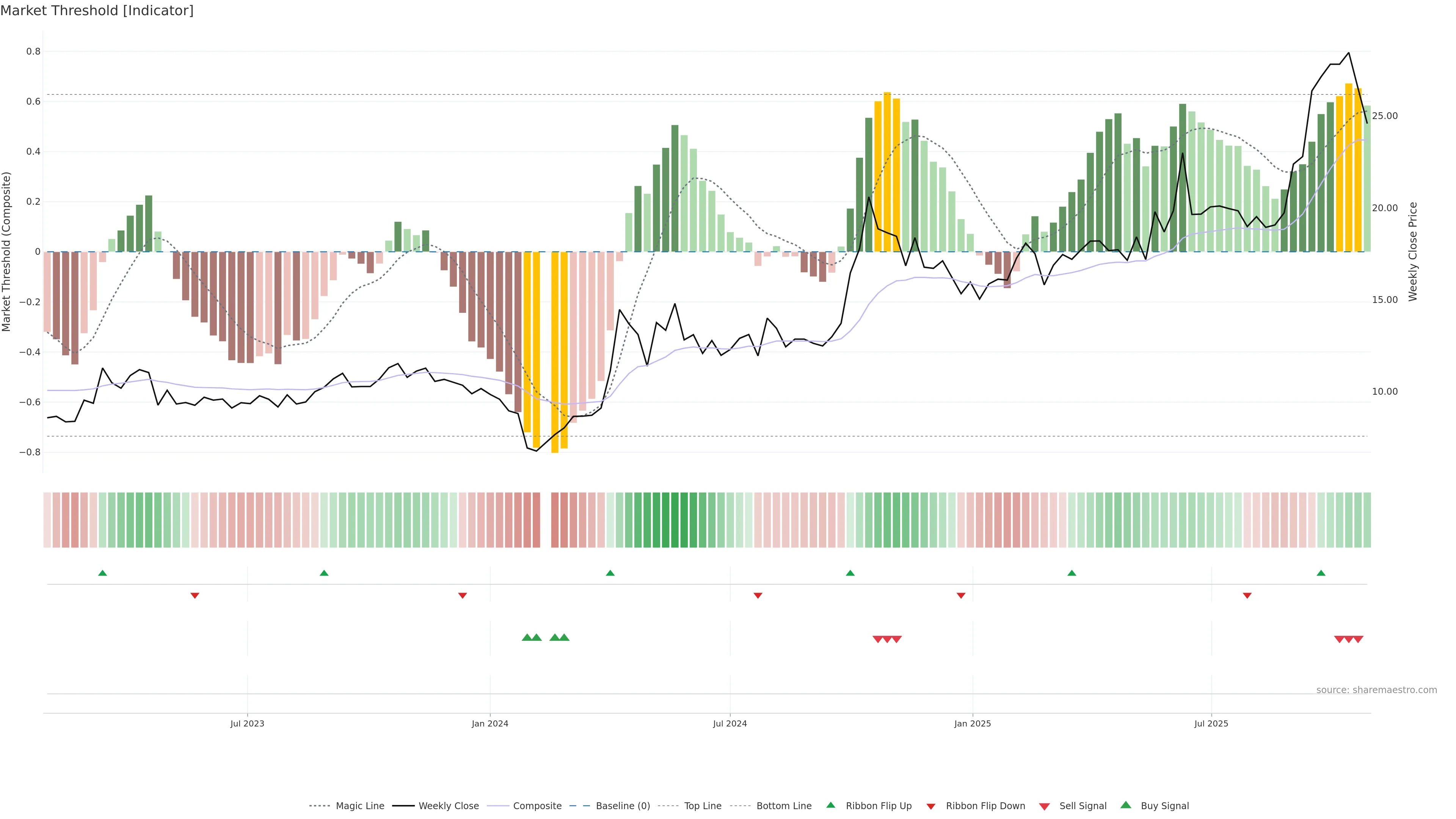Click the rightmost red sell signal triangle
The width and height of the screenshot is (1456, 819).
[x=1358, y=639]
